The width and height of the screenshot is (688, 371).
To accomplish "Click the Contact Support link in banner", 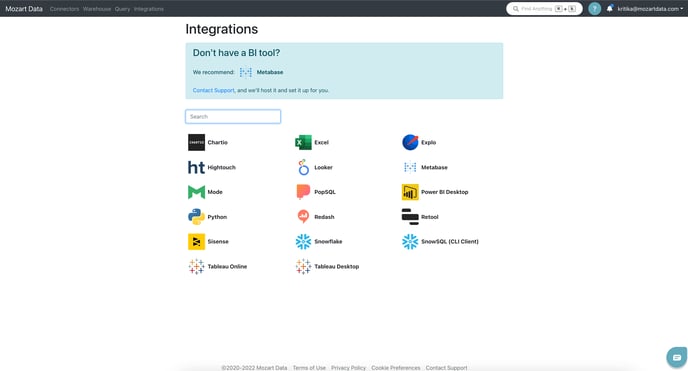I will pos(214,90).
